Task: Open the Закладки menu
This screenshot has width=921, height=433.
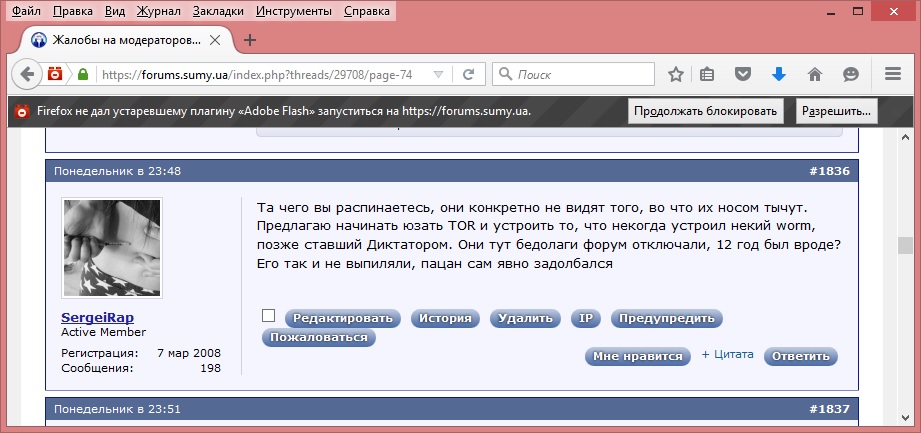Action: 220,12
